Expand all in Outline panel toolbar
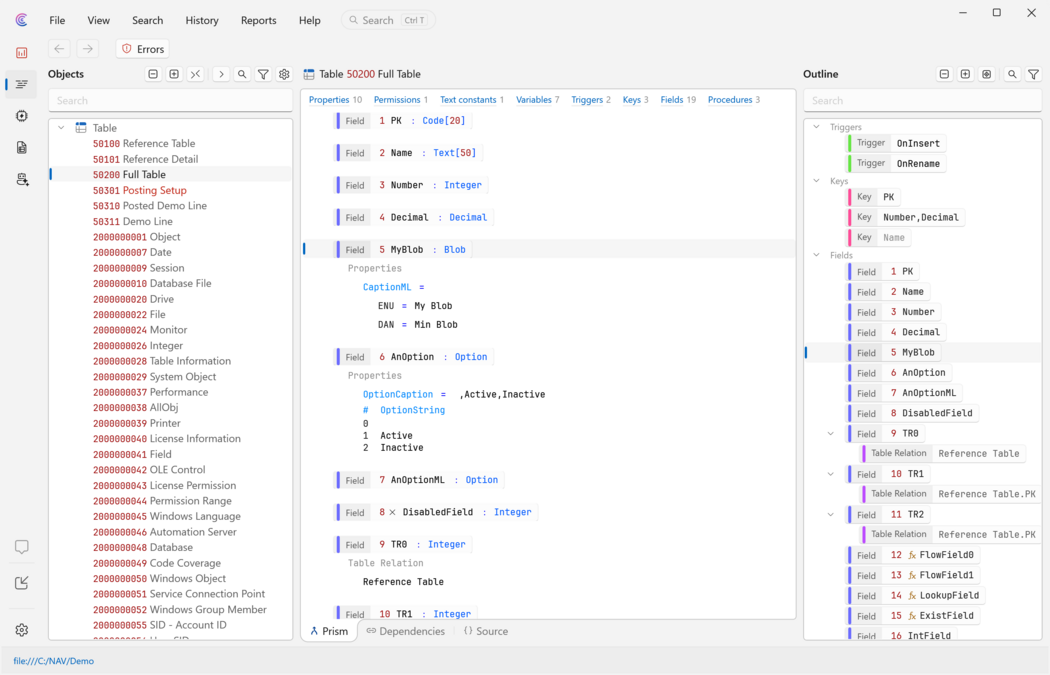Image resolution: width=1050 pixels, height=675 pixels. pos(965,74)
